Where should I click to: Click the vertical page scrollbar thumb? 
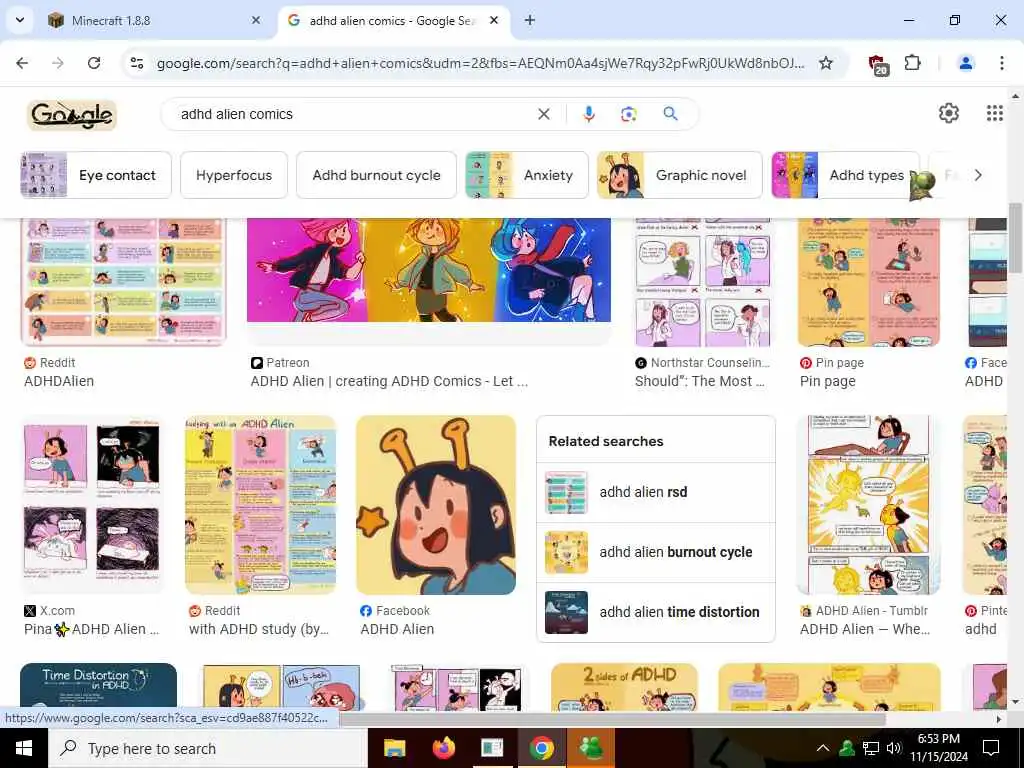[x=1015, y=238]
